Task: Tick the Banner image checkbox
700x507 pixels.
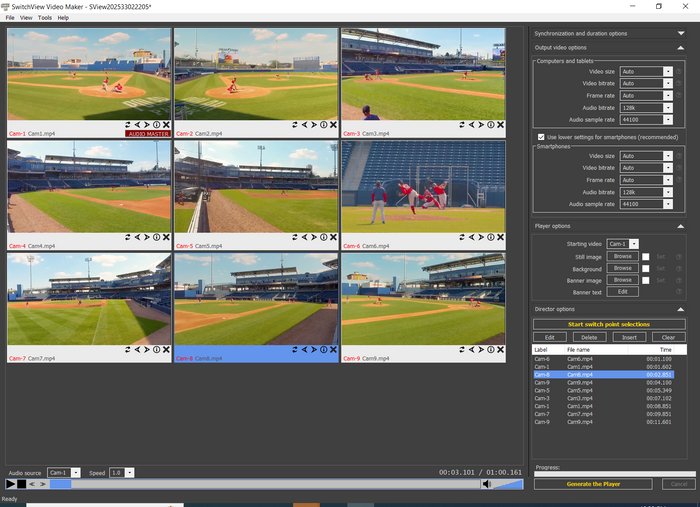Action: (x=646, y=280)
